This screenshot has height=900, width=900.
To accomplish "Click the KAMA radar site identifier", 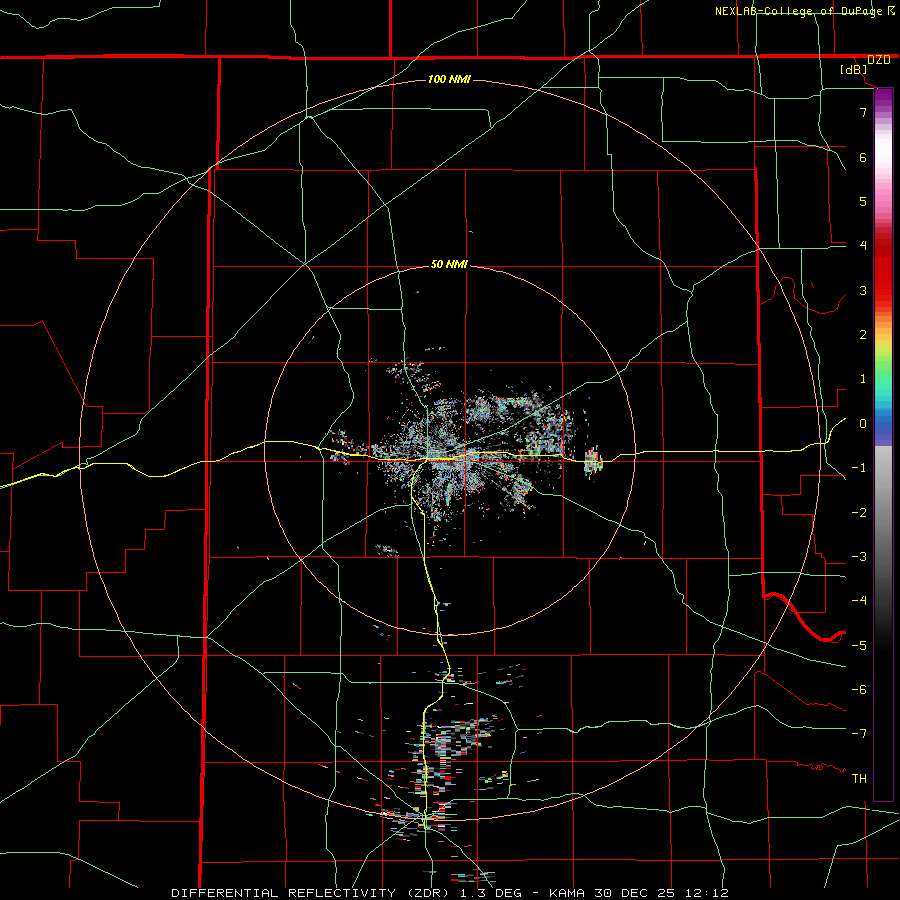I will coord(568,893).
